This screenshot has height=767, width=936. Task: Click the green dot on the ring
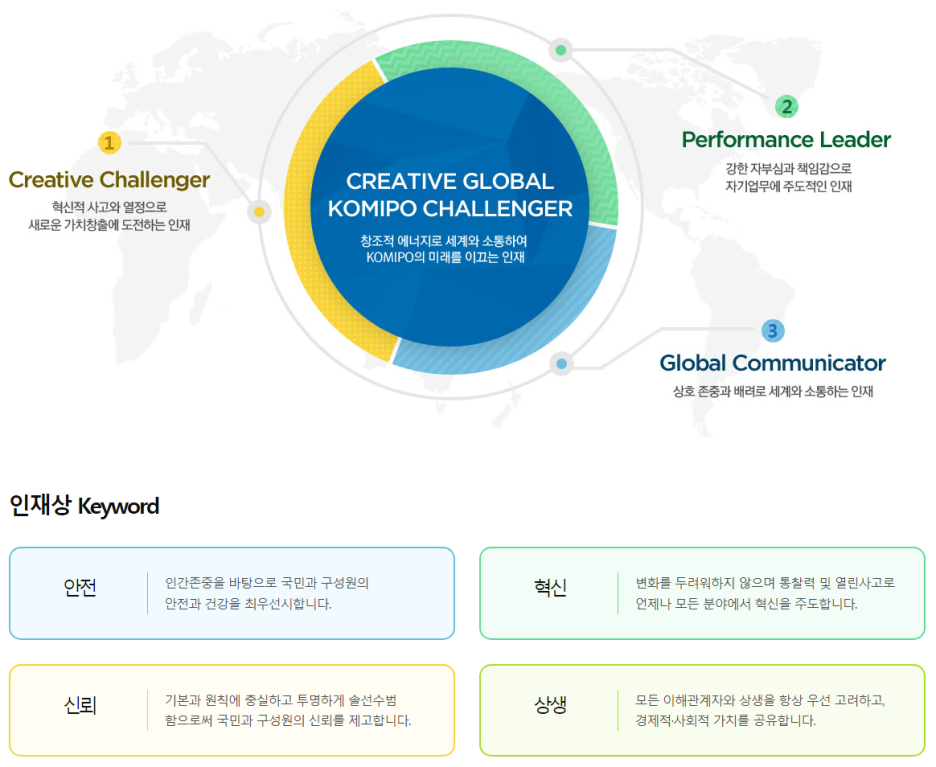coord(561,50)
